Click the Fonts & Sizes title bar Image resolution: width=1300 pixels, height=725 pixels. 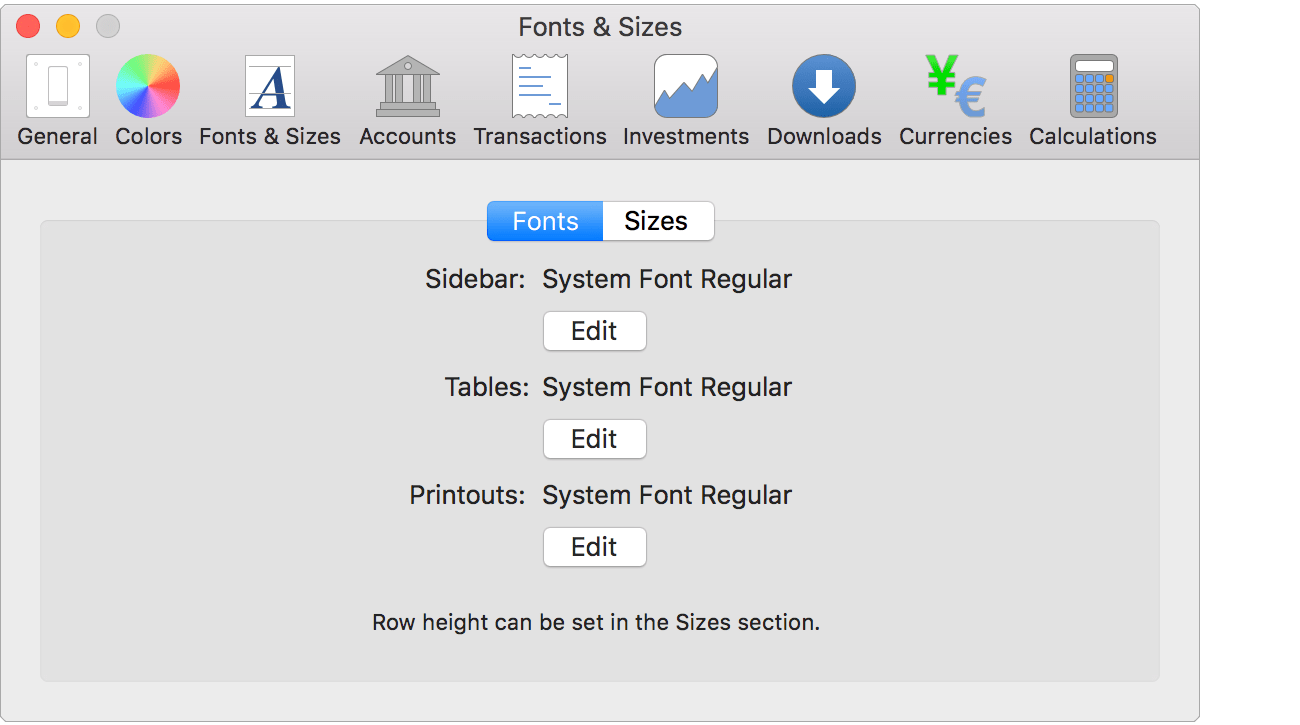click(x=600, y=27)
